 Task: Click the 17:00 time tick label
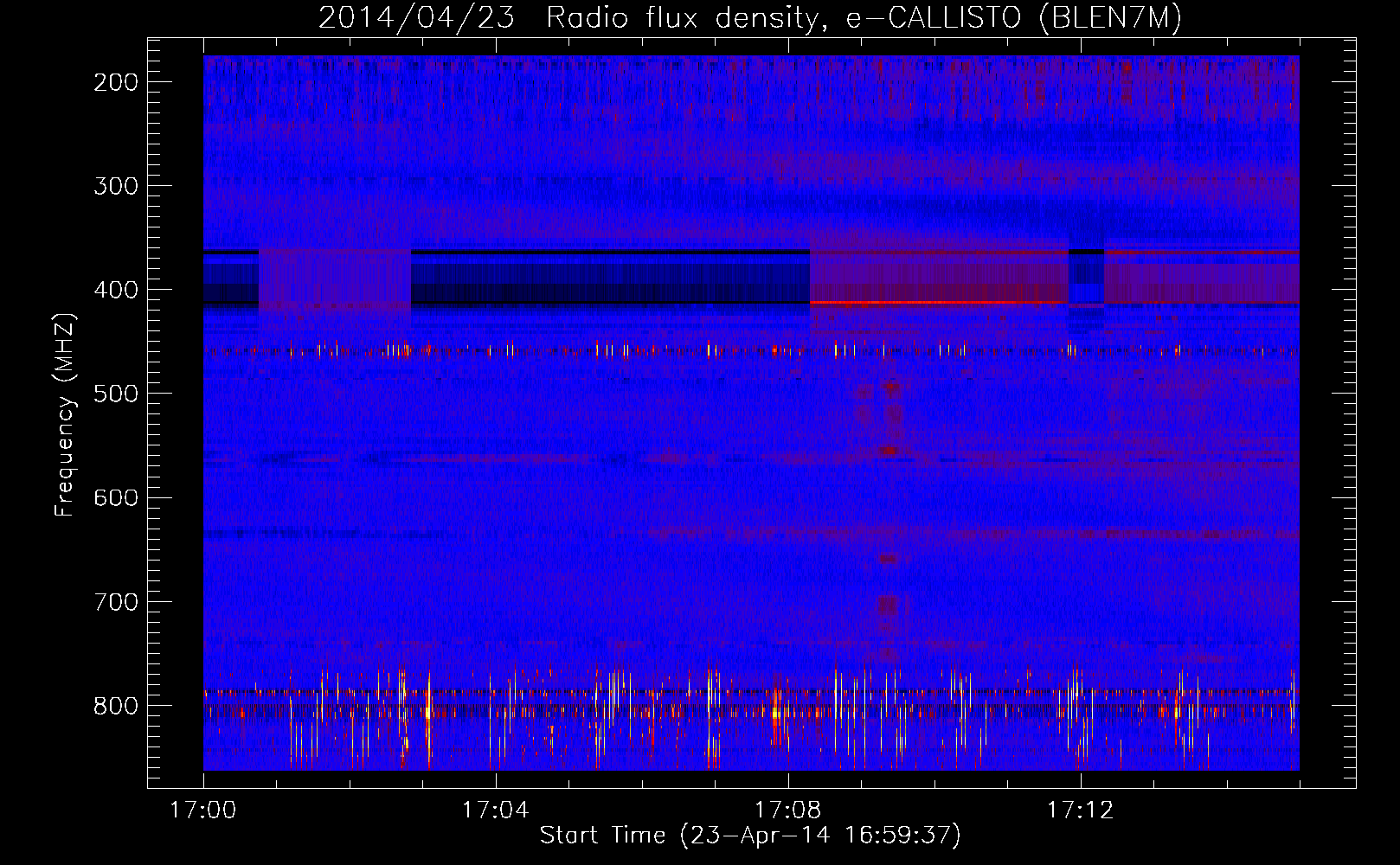(x=203, y=811)
